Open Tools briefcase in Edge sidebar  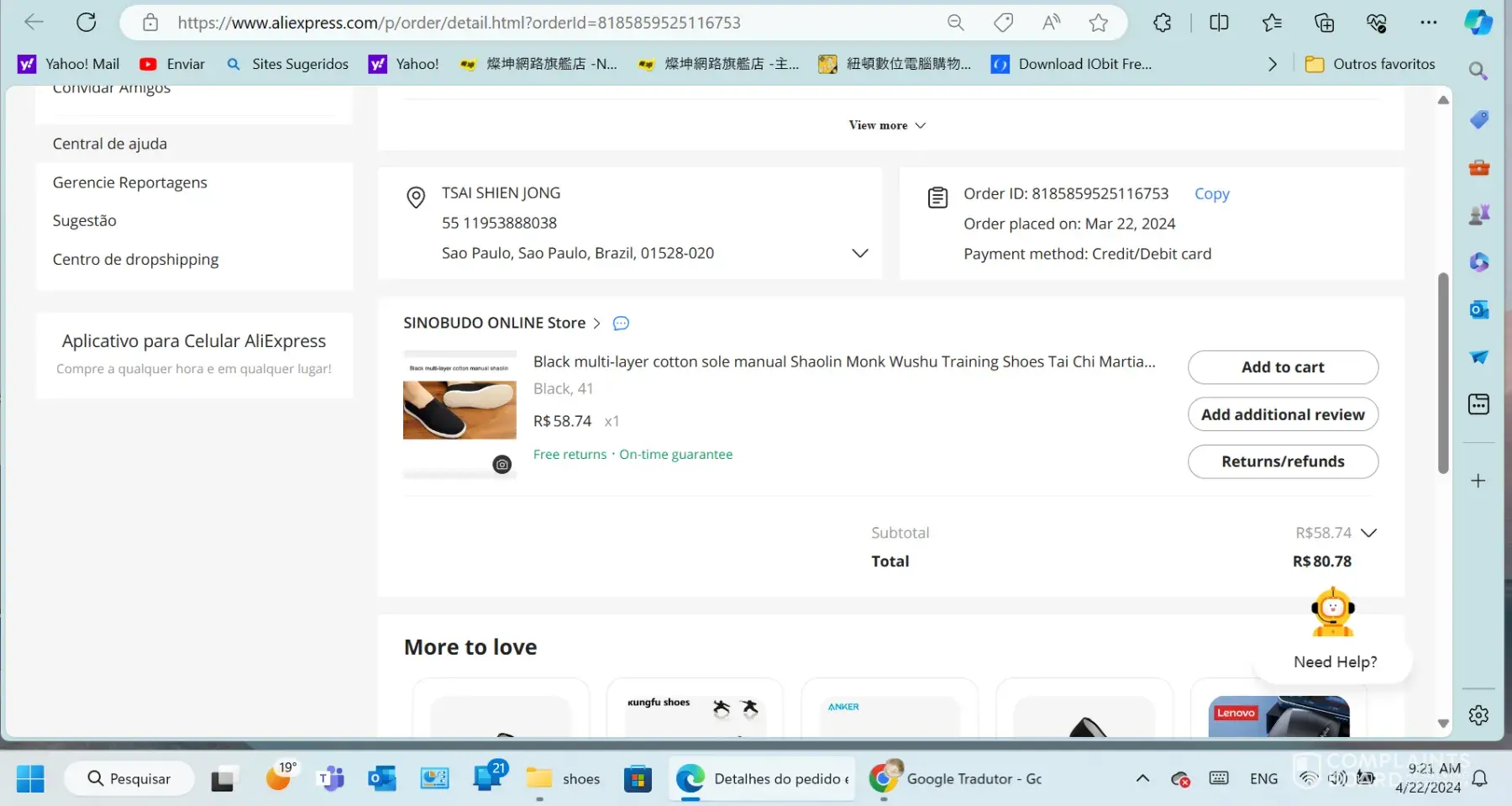click(1478, 167)
